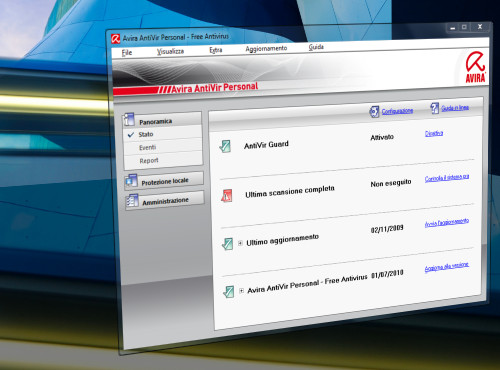Screen dimensions: 500x370
Task: Click the Protezione locale icon
Action: tap(131, 181)
